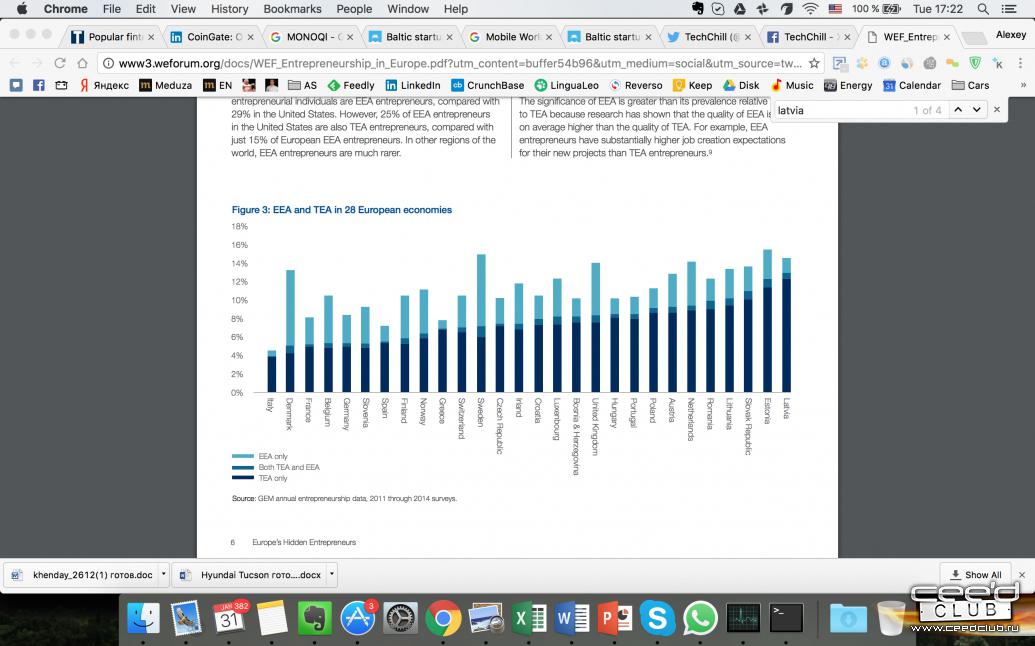Bookmark this page with the star icon
Viewport: 1035px width, 646px height.
pos(815,63)
